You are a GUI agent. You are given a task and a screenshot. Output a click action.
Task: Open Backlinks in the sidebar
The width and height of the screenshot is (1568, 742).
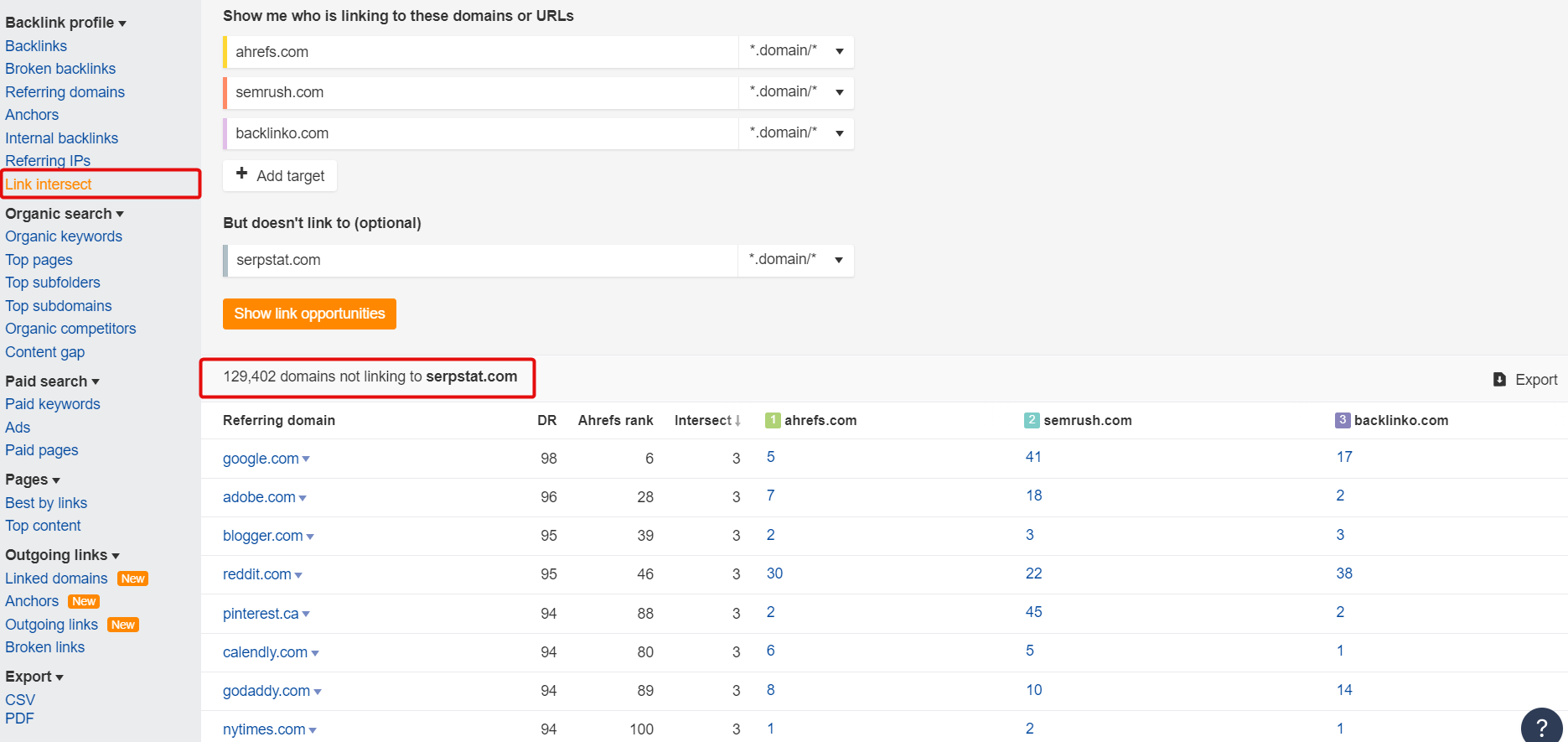[x=36, y=46]
